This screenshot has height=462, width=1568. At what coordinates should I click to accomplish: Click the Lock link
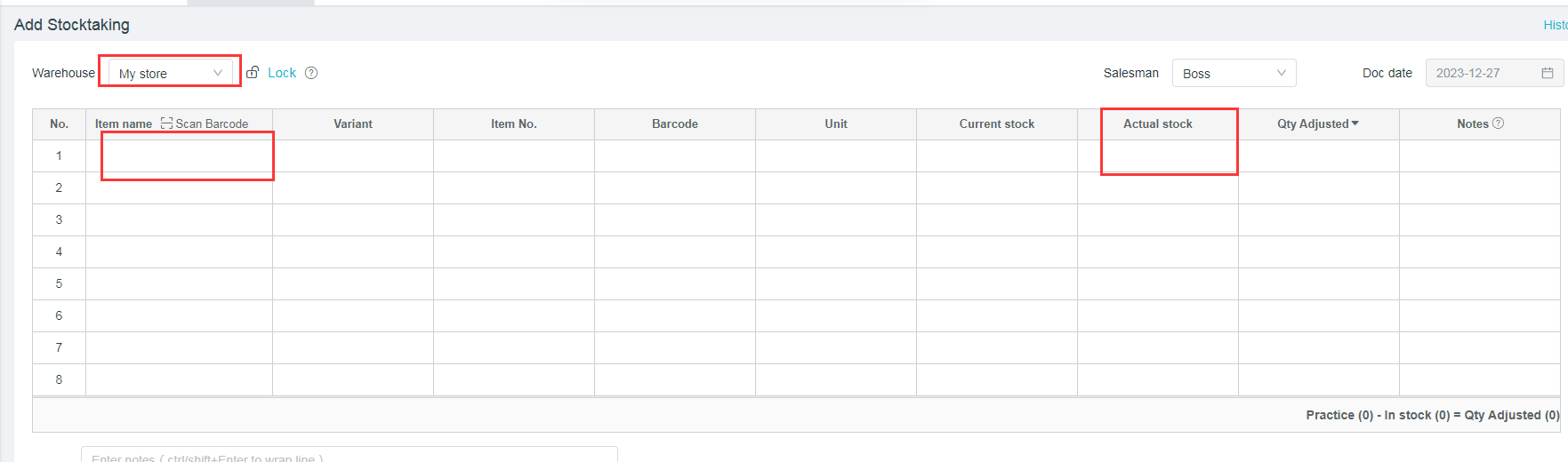pos(282,73)
